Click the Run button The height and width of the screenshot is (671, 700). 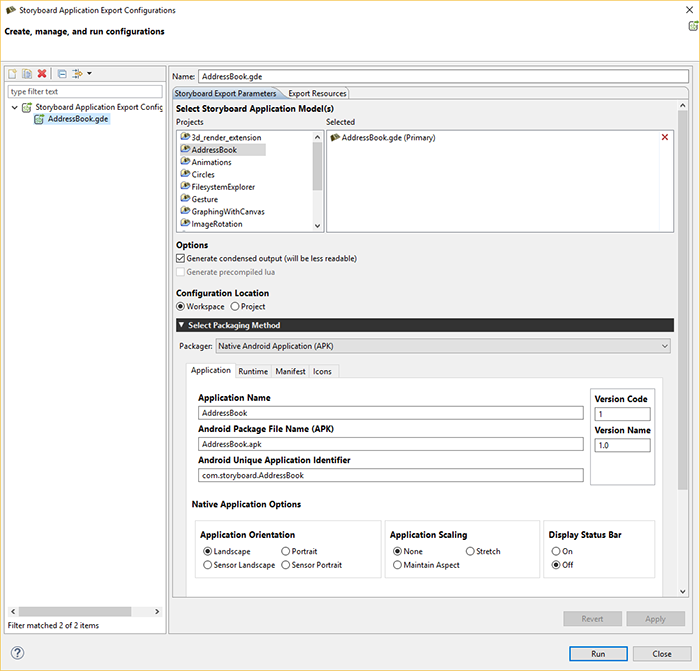[x=598, y=654]
